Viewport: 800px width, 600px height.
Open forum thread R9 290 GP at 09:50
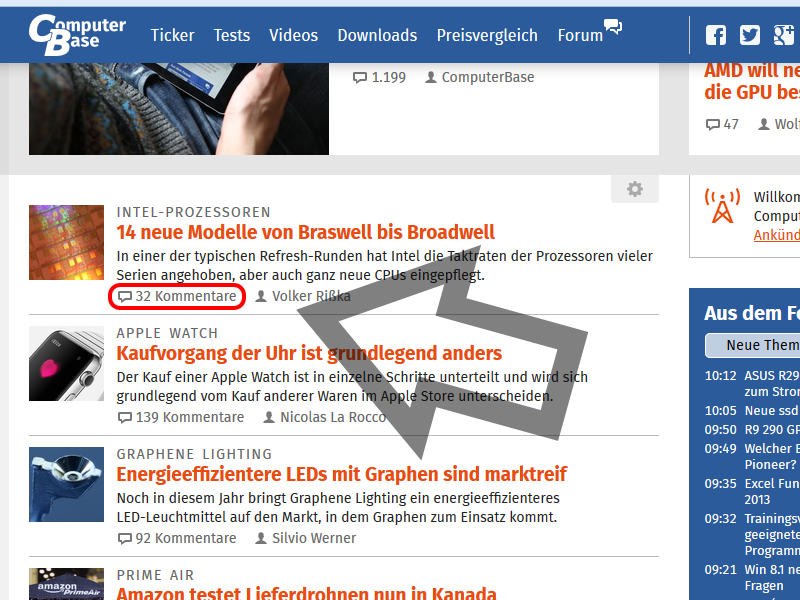pyautogui.click(x=772, y=430)
